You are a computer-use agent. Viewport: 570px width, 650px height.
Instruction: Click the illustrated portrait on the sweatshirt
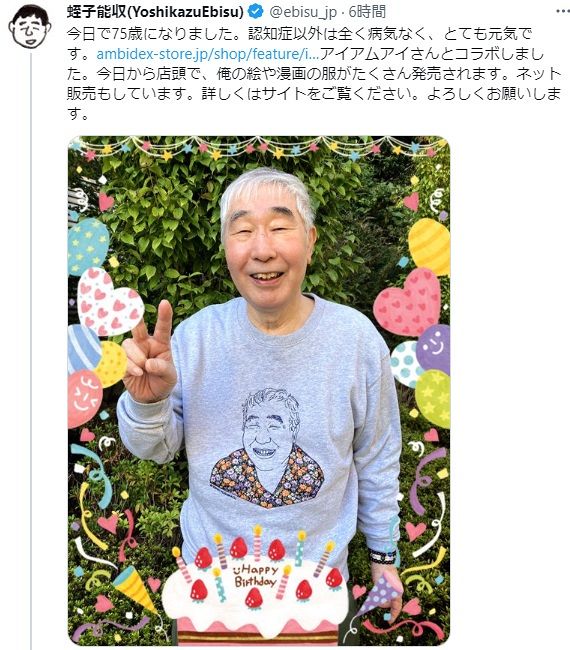267,448
